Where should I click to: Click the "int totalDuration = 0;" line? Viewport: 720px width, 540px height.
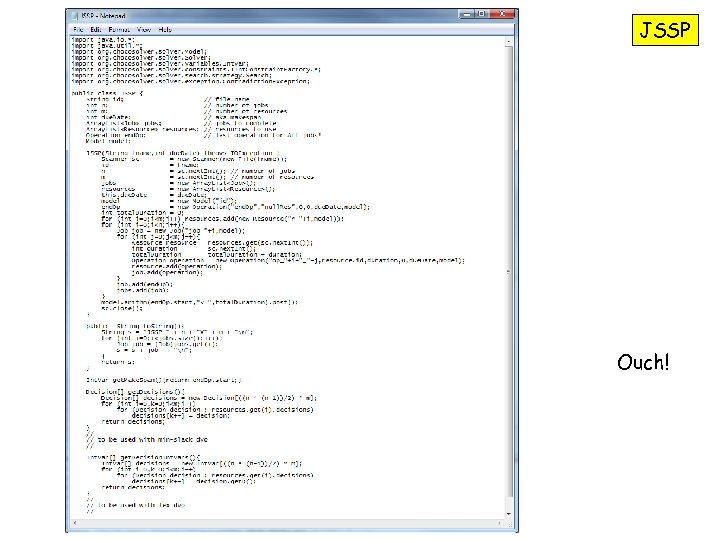coord(142,213)
